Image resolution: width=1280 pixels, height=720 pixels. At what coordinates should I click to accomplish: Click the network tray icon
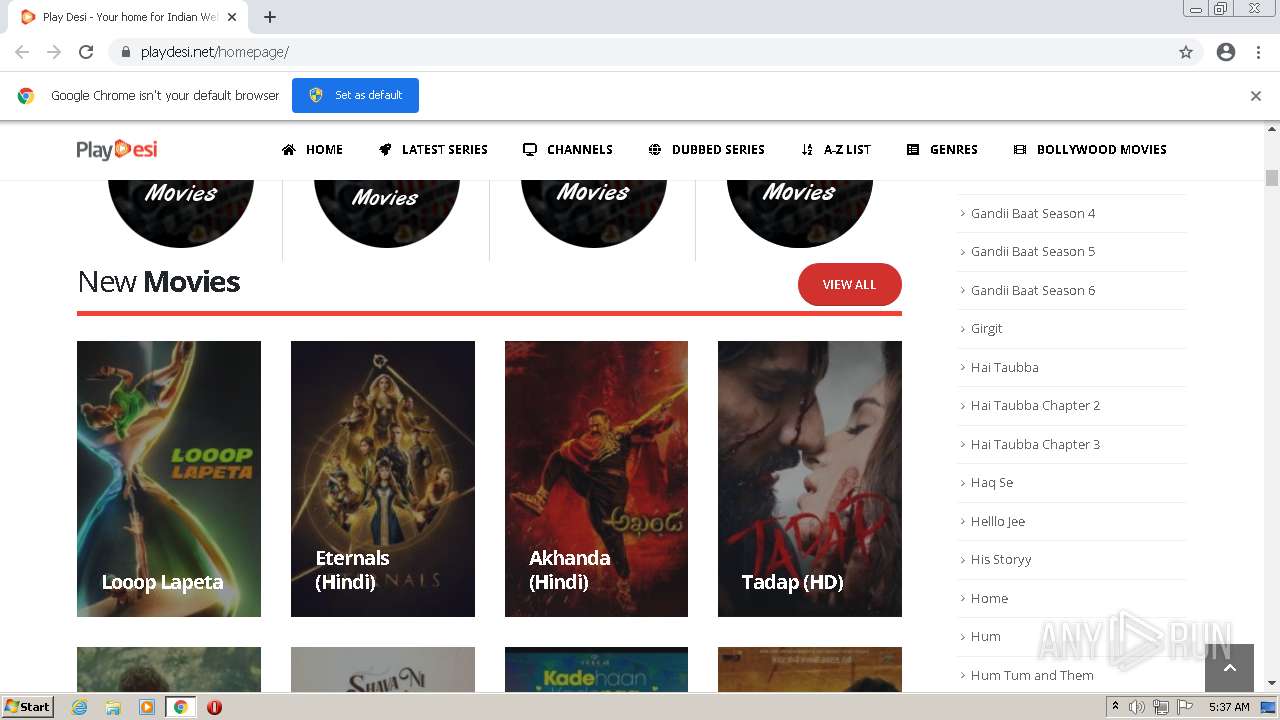(x=1161, y=707)
